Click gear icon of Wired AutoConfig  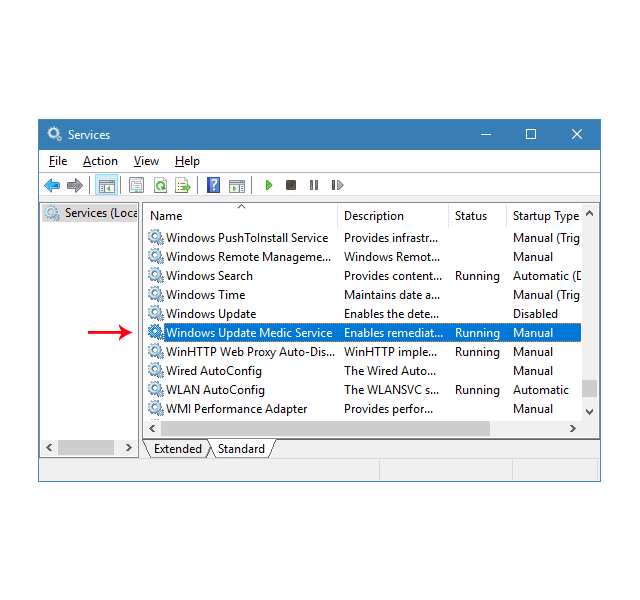[156, 370]
